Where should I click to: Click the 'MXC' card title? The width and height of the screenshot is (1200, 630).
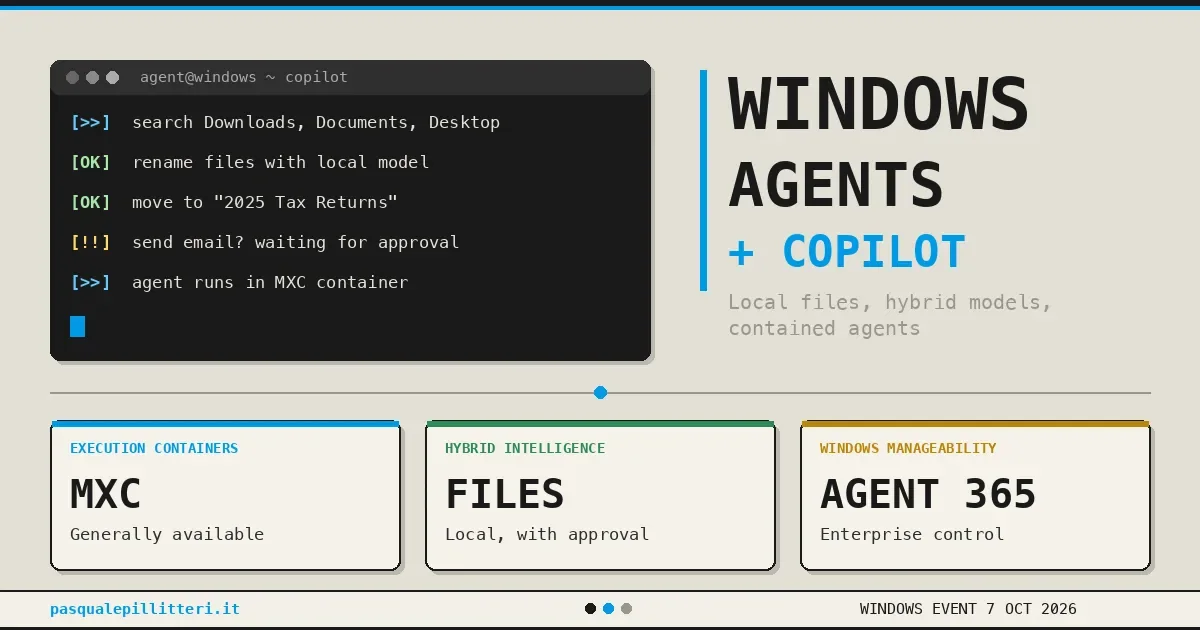[x=106, y=494]
